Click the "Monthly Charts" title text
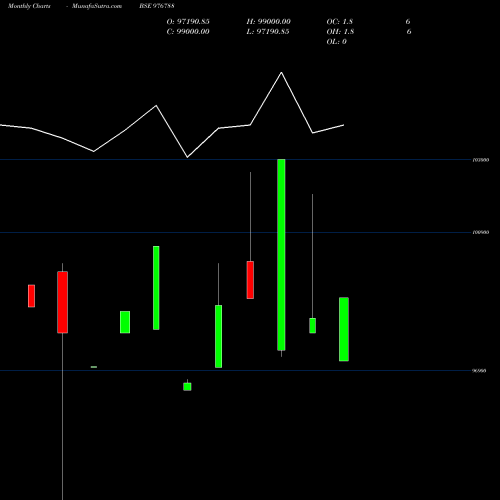The width and height of the screenshot is (500, 500). pyautogui.click(x=29, y=6)
